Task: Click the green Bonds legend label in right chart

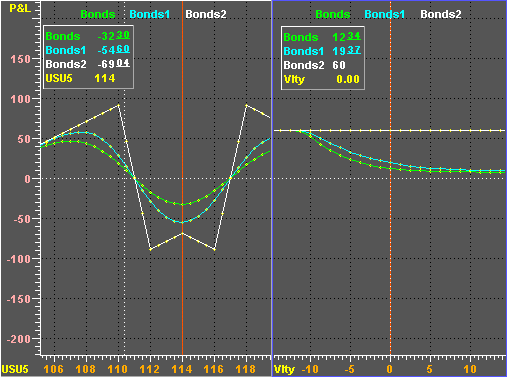Action: coord(333,14)
